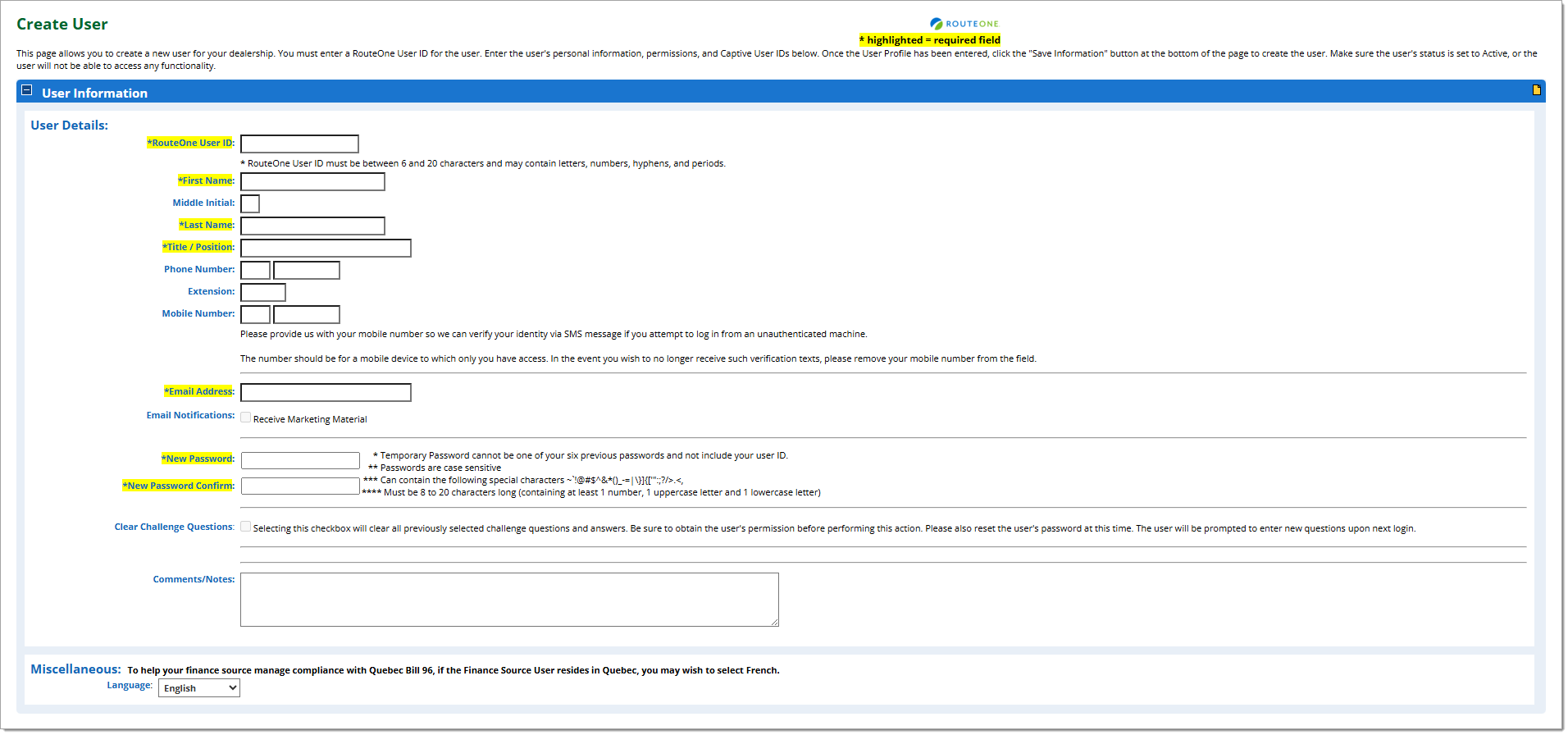This screenshot has height=735, width=1568.
Task: Select the Last Name field
Action: 312,226
